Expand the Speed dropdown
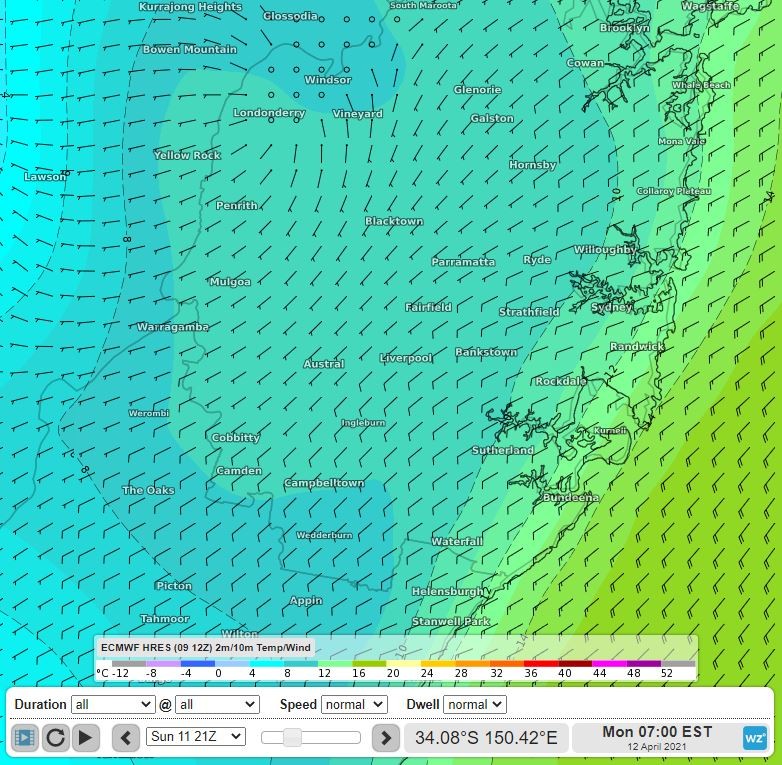Screen dimensions: 782x765 tap(353, 704)
